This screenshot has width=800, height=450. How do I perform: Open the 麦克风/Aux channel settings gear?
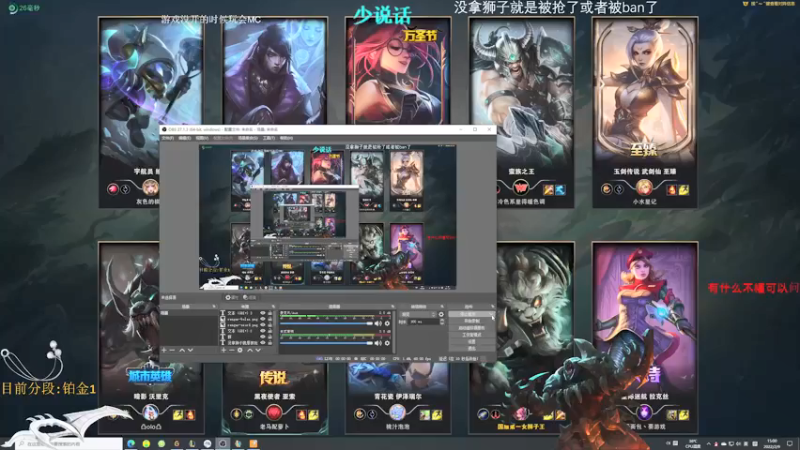point(387,323)
